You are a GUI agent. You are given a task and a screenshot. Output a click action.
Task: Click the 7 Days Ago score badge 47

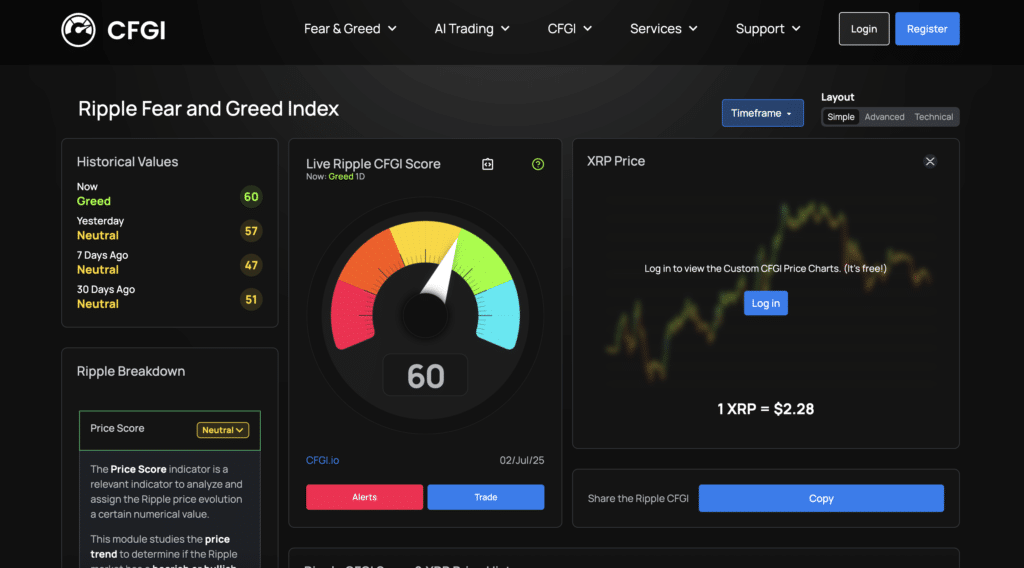tap(251, 265)
